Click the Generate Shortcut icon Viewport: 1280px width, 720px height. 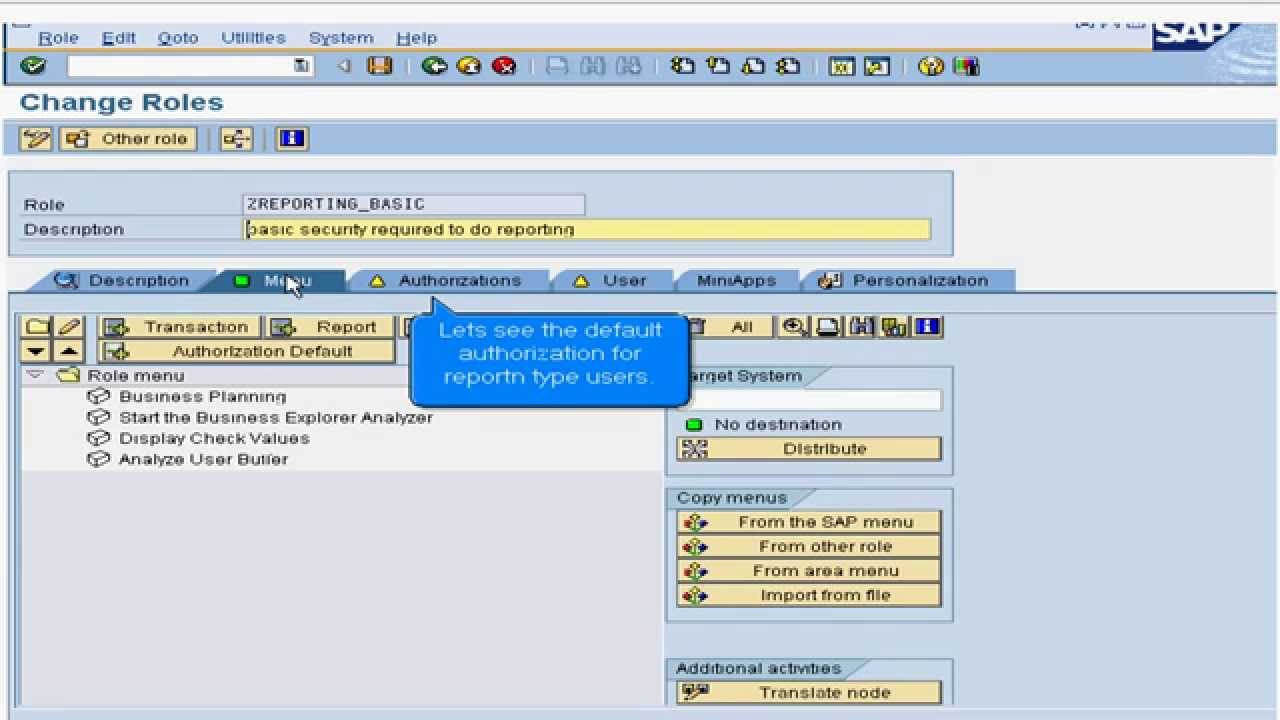click(x=877, y=66)
